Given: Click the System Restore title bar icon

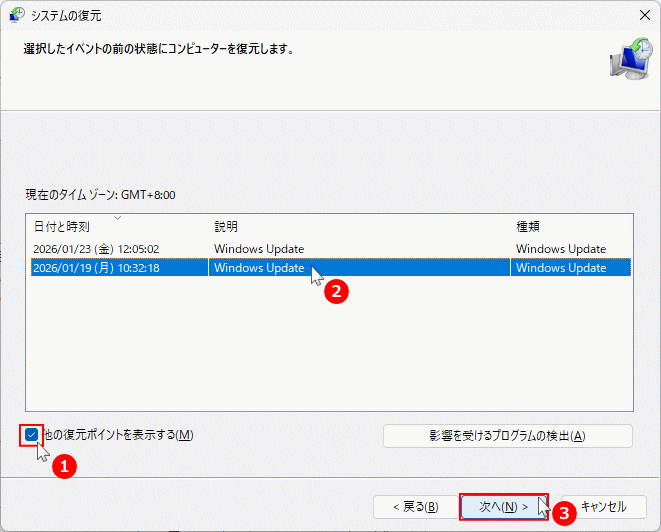Looking at the screenshot, I should pos(17,15).
